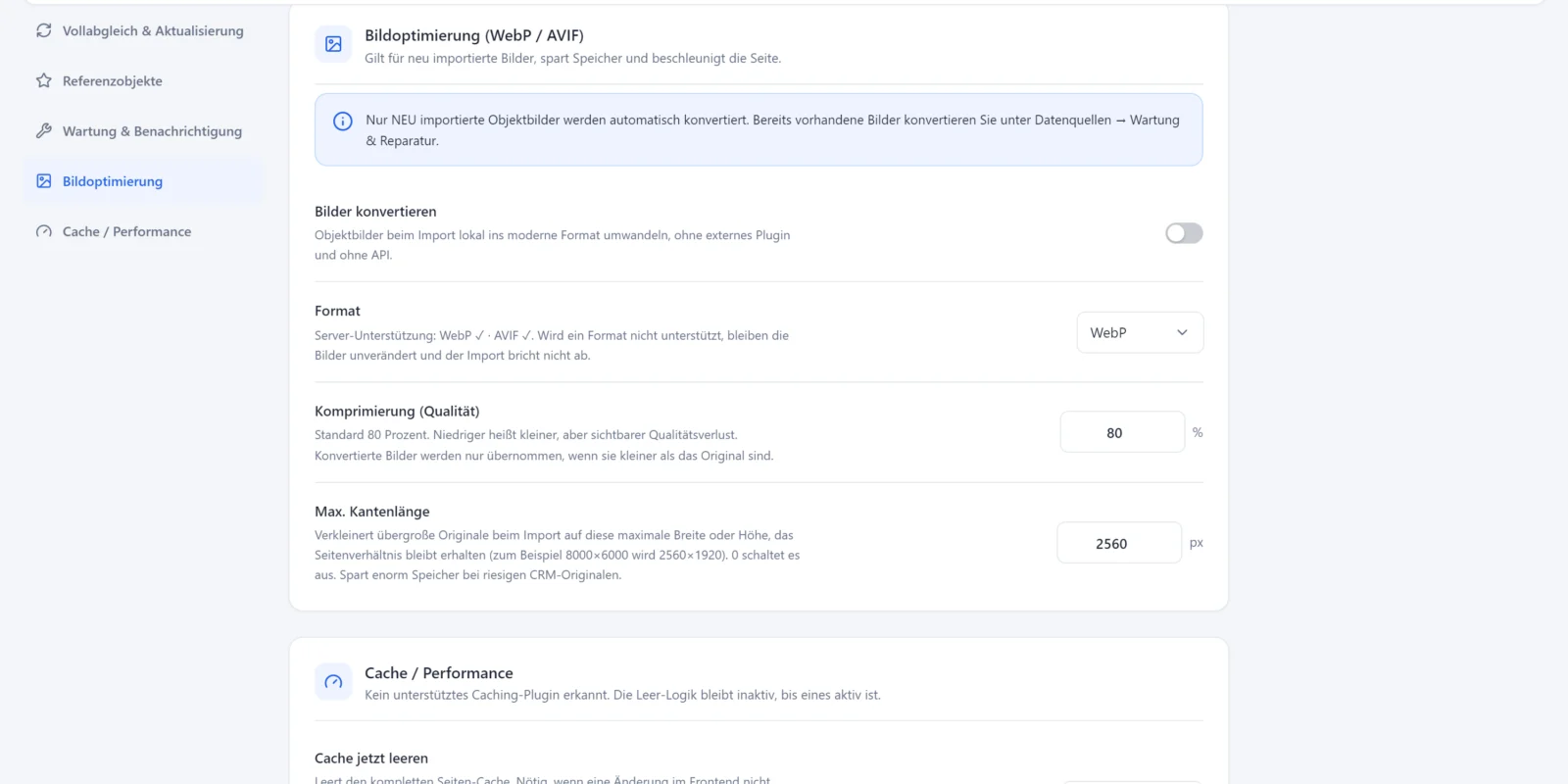Click the image icon in Bildoptimierung (WebP / AVIF) header
Viewport: 1568px width, 784px height.
[333, 44]
